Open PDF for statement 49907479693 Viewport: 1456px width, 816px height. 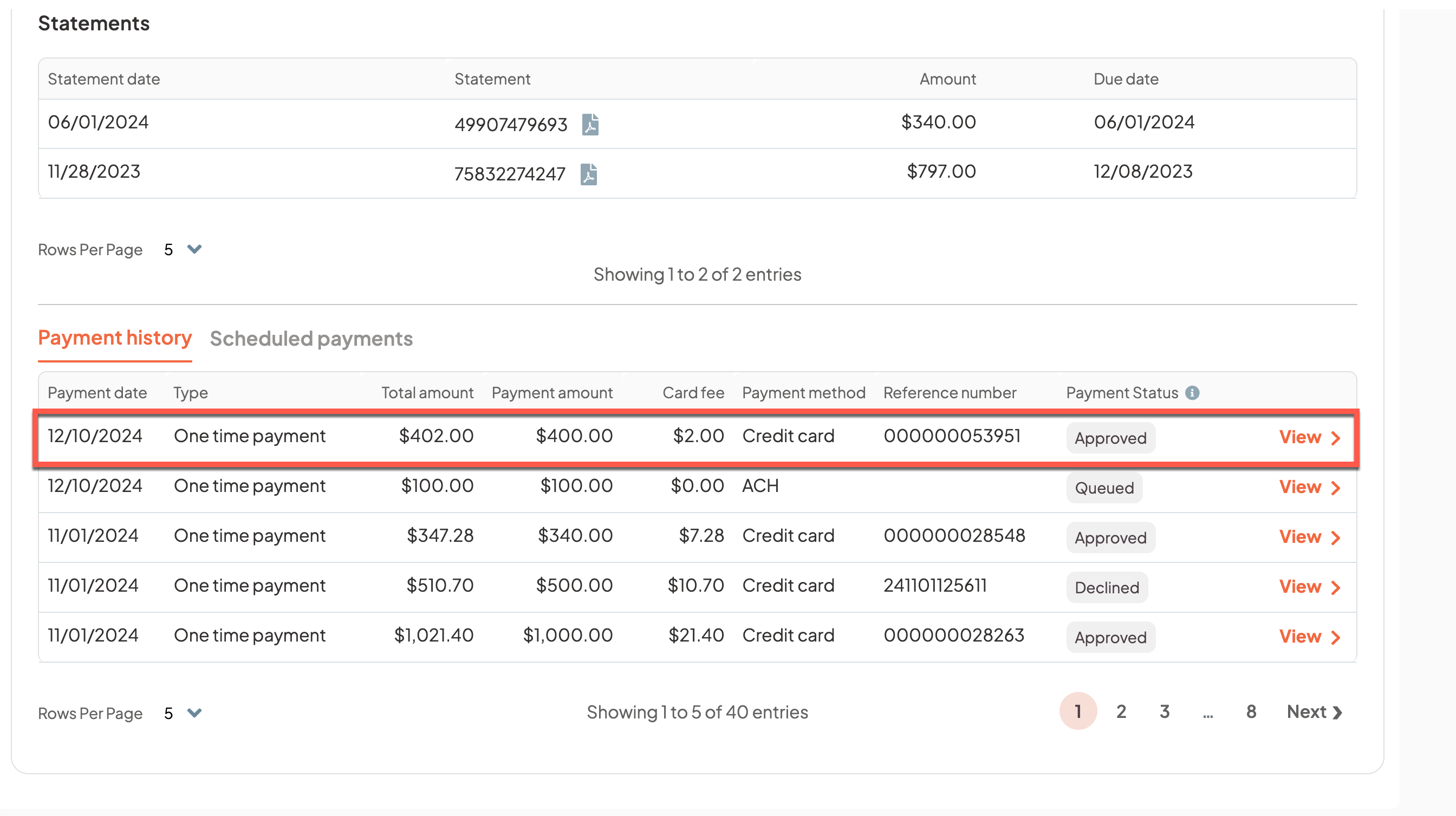[590, 124]
